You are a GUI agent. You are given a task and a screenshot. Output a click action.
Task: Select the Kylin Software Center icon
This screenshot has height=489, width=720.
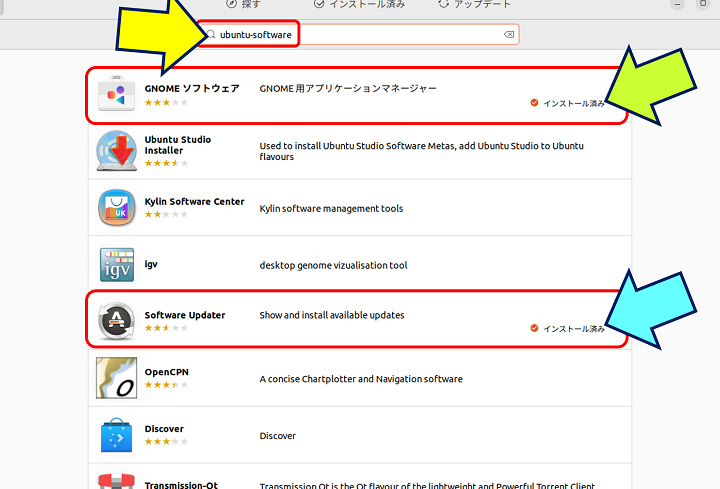[117, 209]
